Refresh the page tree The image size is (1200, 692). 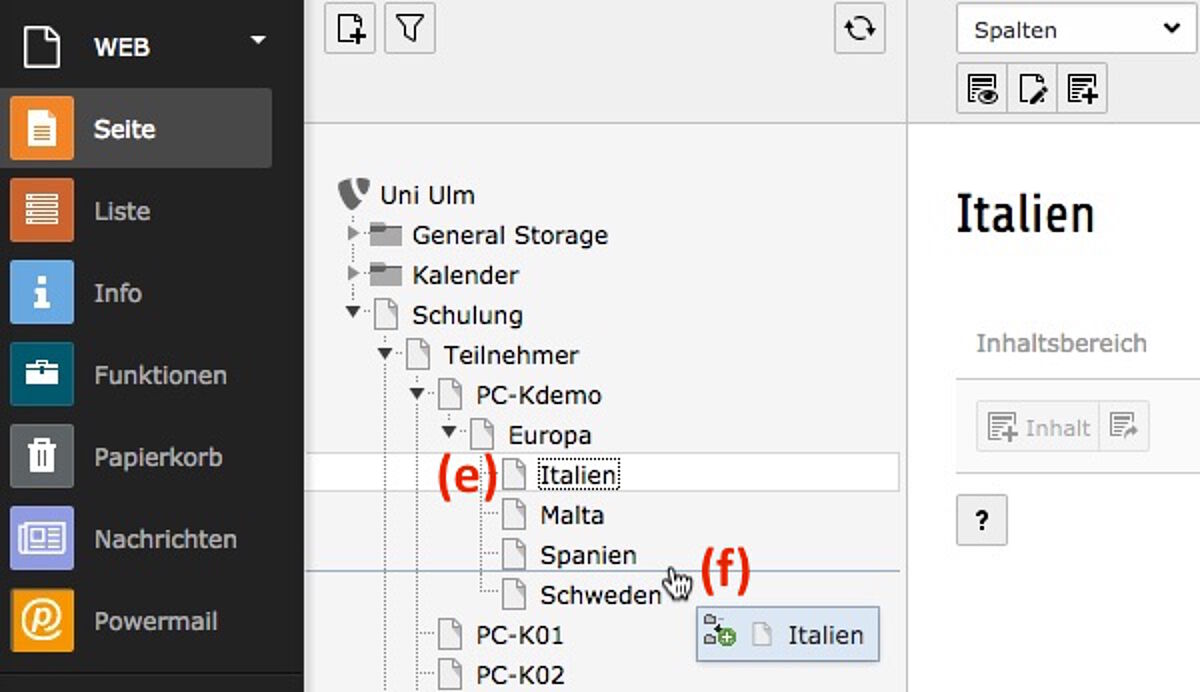coord(860,28)
